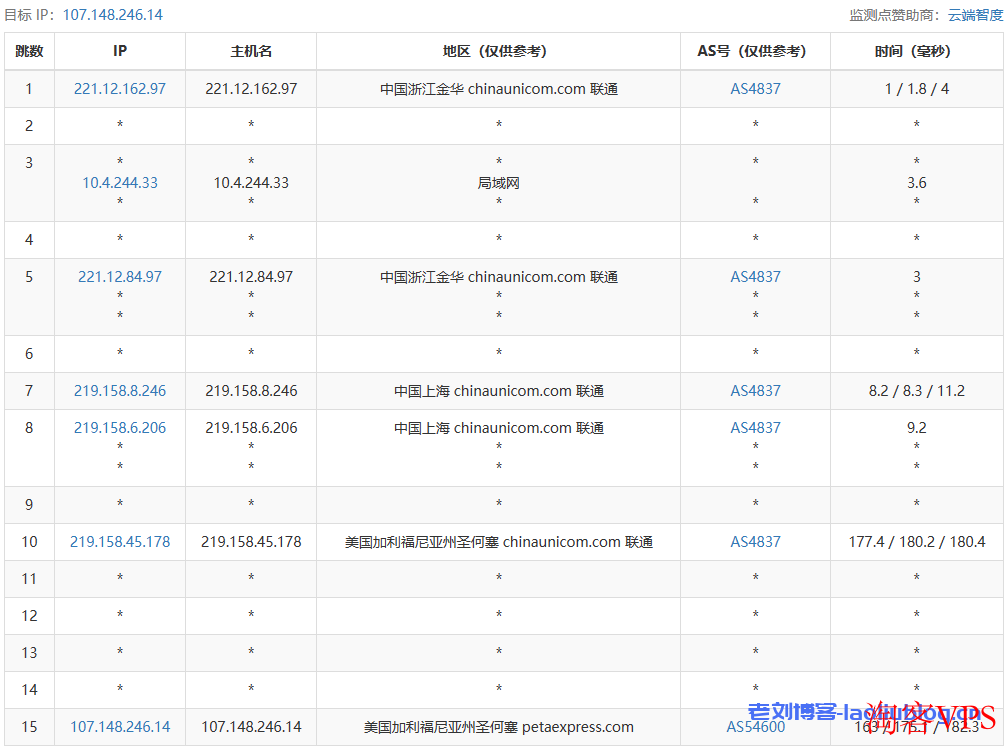
Task: Open IP link 10.4.244.33 in hop 3
Action: click(x=119, y=182)
